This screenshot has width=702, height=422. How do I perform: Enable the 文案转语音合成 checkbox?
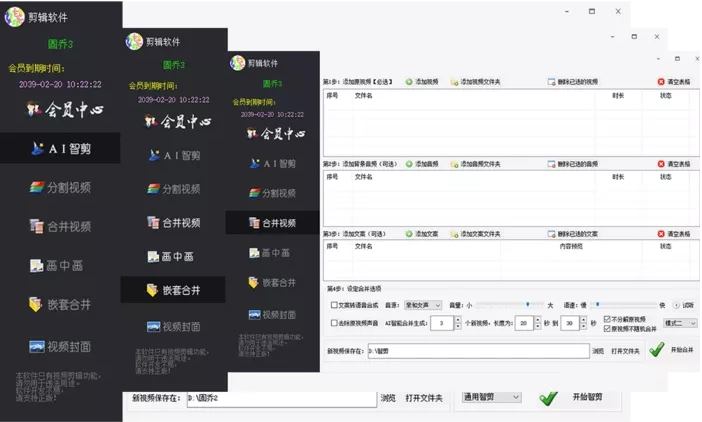coord(334,305)
